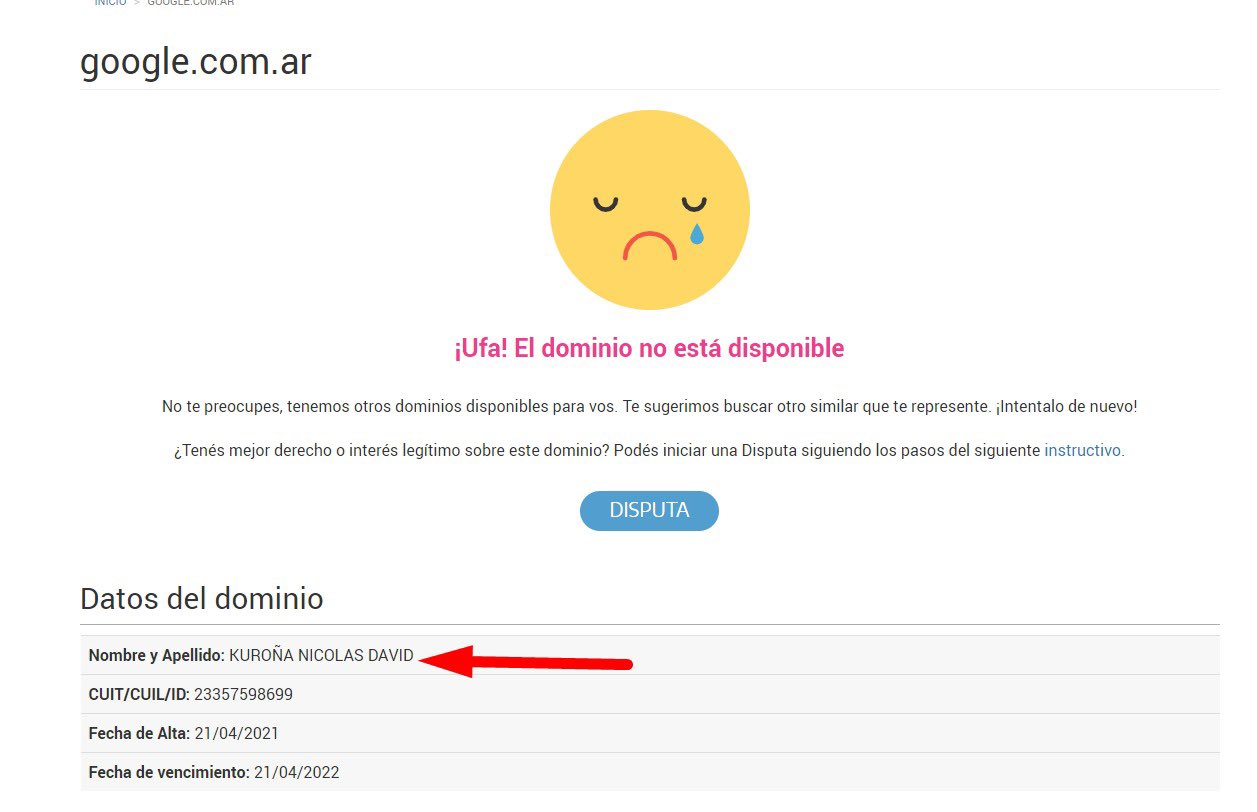Click the GOOGLE.COM.AR breadcrumb item

pos(191,3)
